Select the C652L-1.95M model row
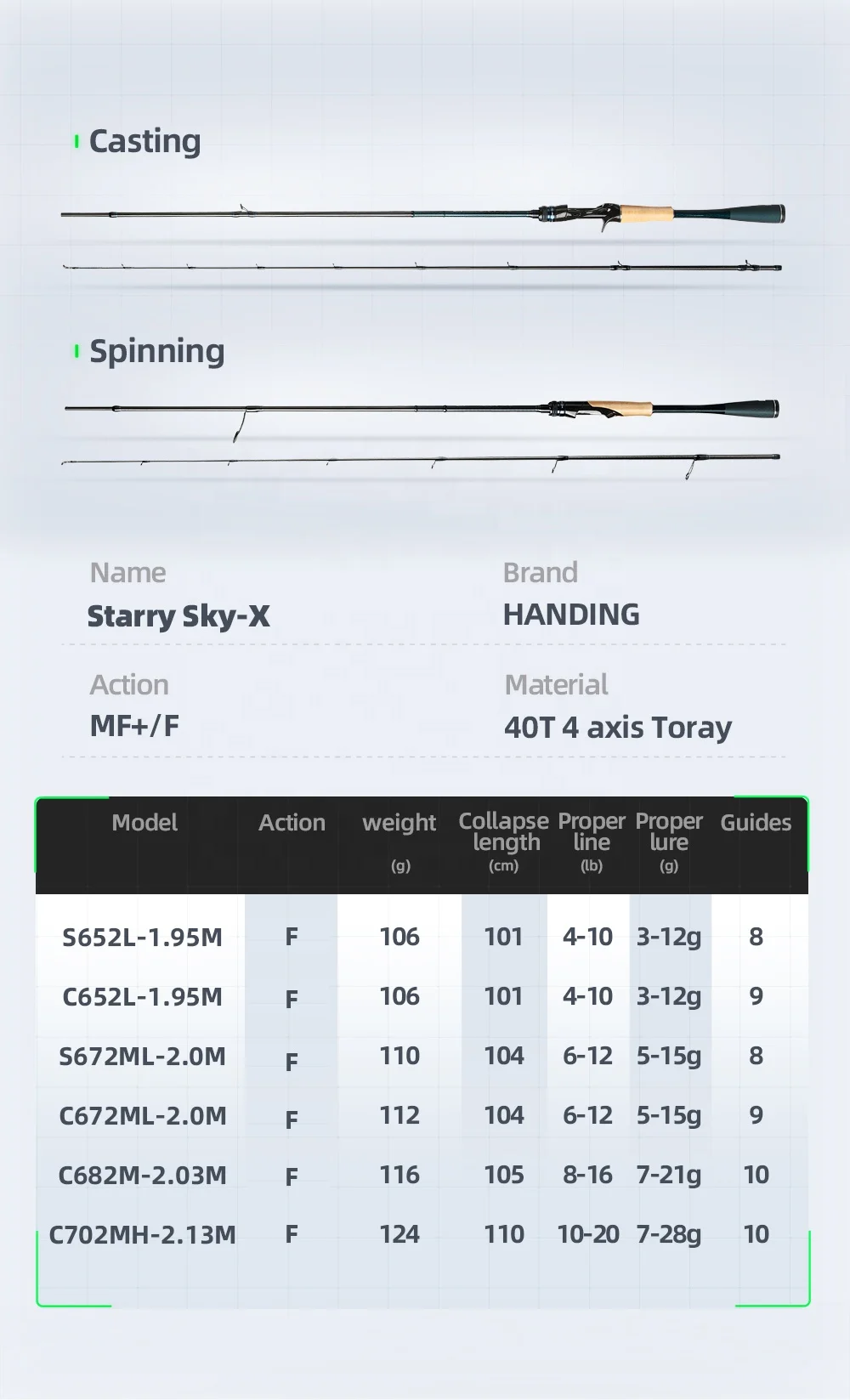 pos(422,996)
